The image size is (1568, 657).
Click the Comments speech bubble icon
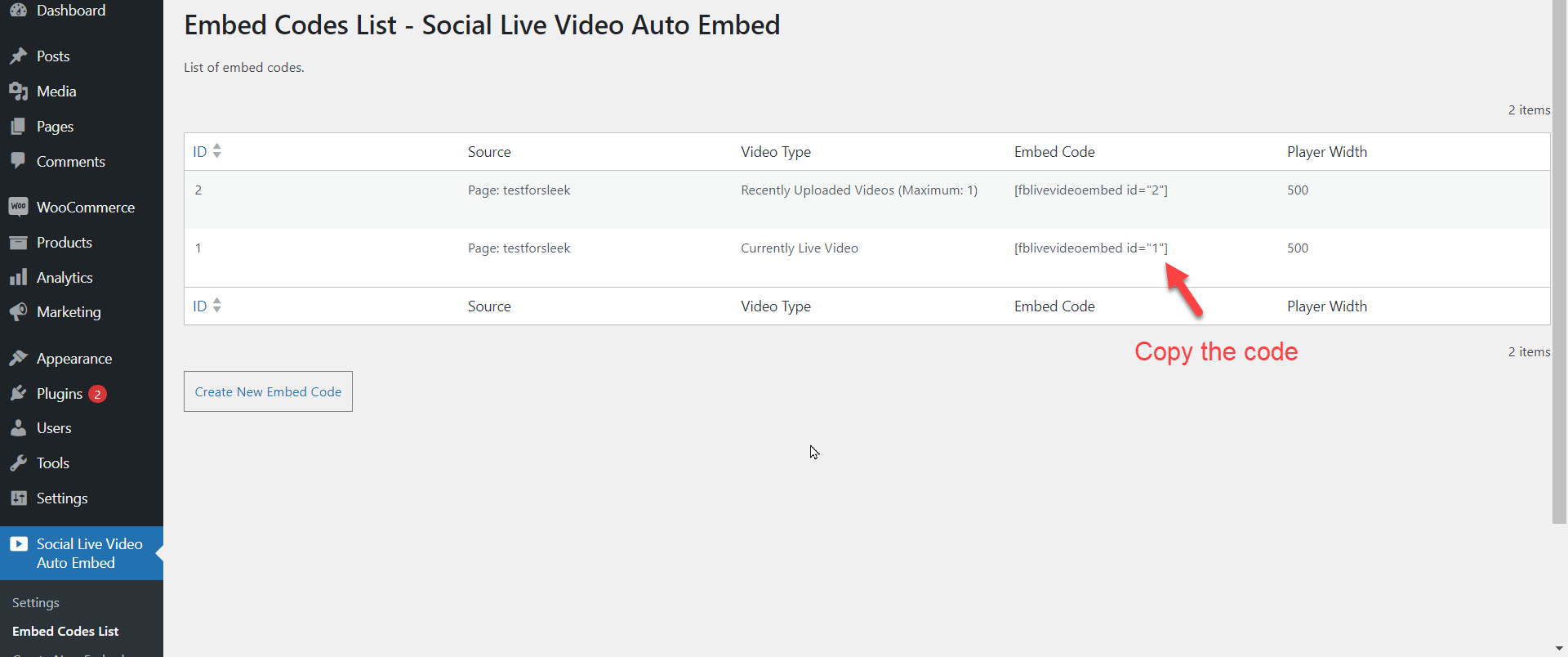pos(18,161)
